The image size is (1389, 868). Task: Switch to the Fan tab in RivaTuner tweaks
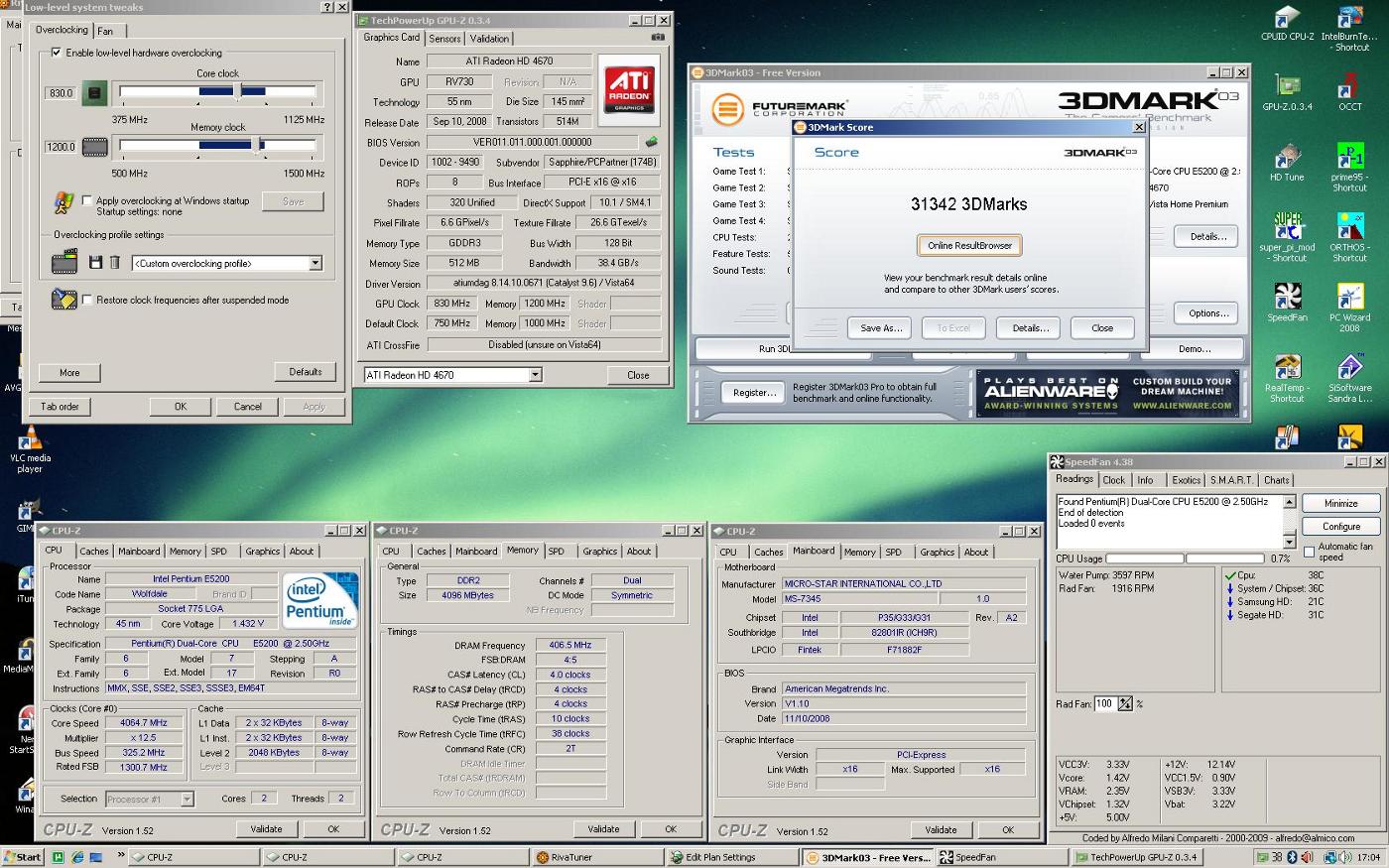105,31
